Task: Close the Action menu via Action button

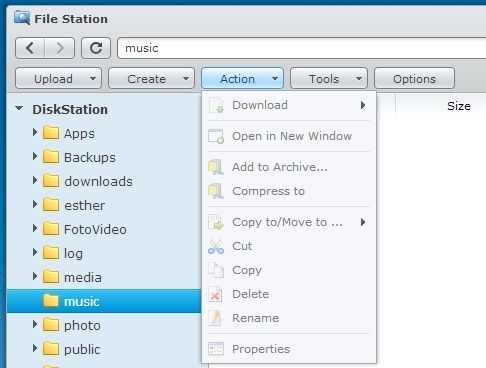Action: [243, 79]
